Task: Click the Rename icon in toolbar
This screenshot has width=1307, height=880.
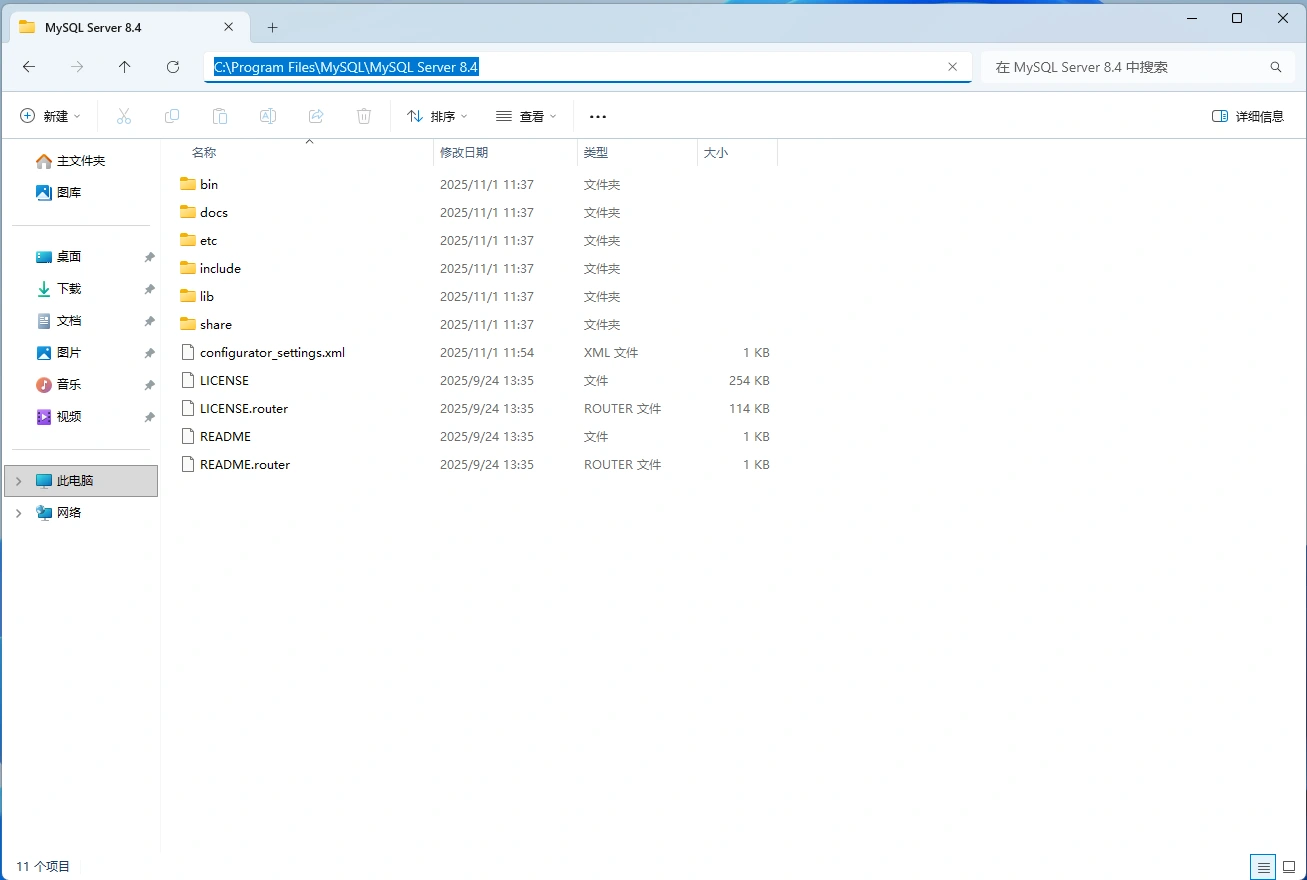Action: pyautogui.click(x=268, y=117)
